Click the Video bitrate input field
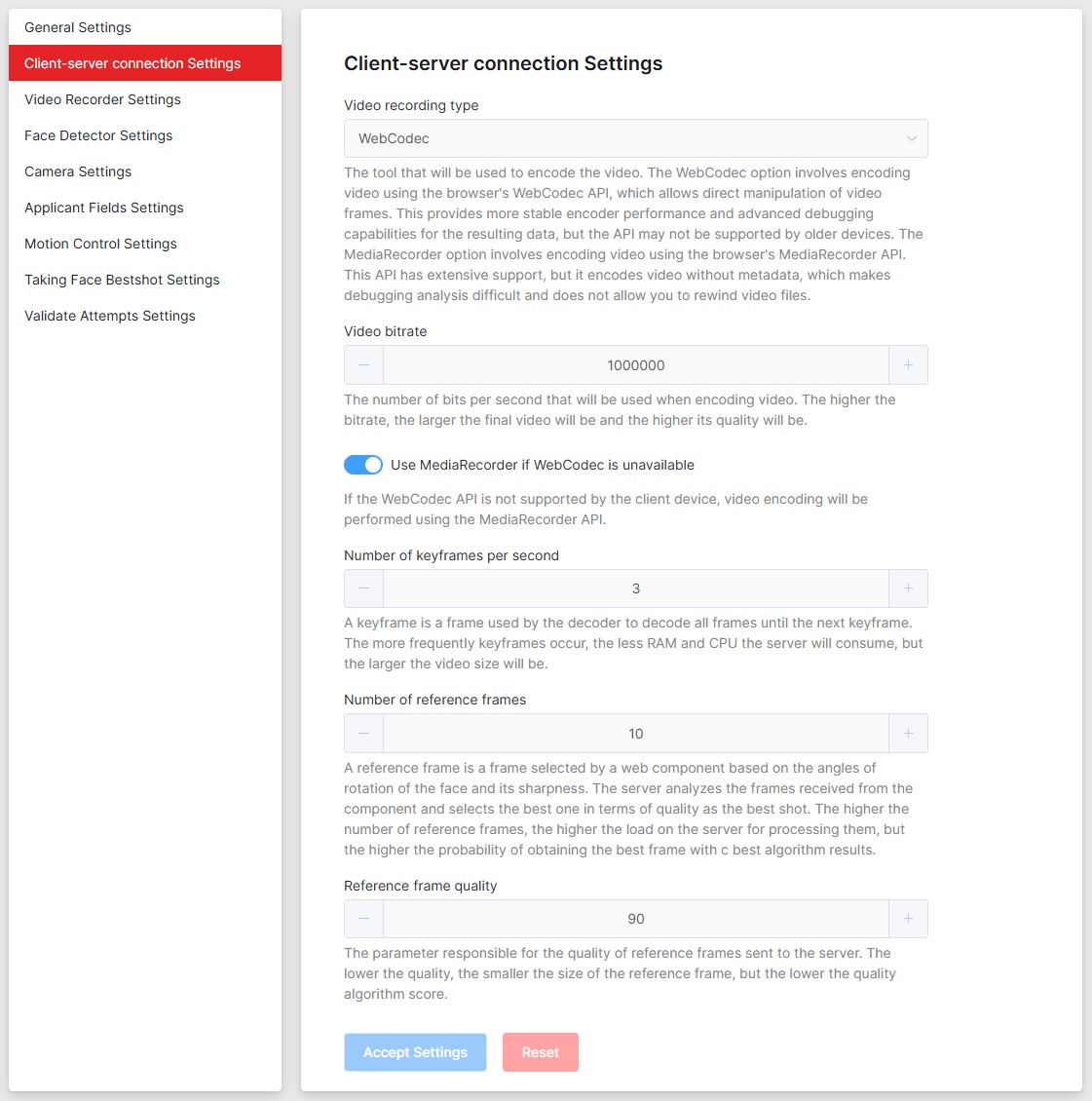Screen dimensions: 1092x1101 (635, 365)
